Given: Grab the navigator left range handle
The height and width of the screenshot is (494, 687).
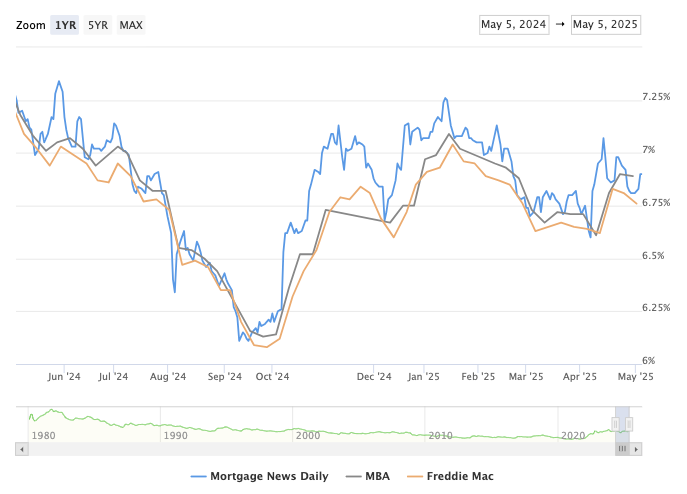Looking at the screenshot, I should pos(616,424).
